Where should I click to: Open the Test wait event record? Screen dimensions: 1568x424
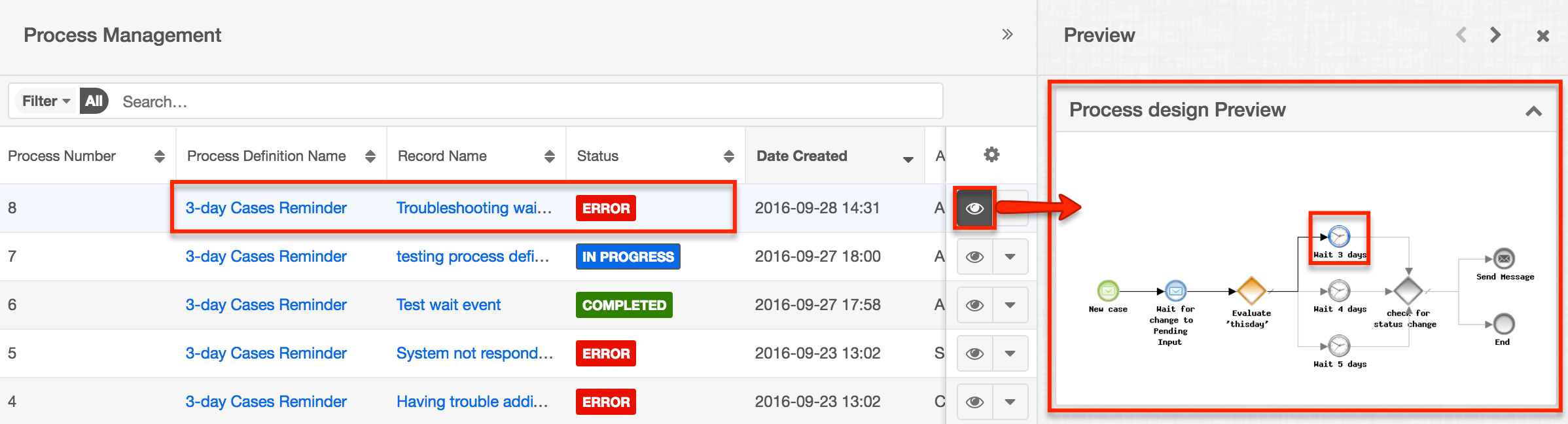[x=448, y=305]
